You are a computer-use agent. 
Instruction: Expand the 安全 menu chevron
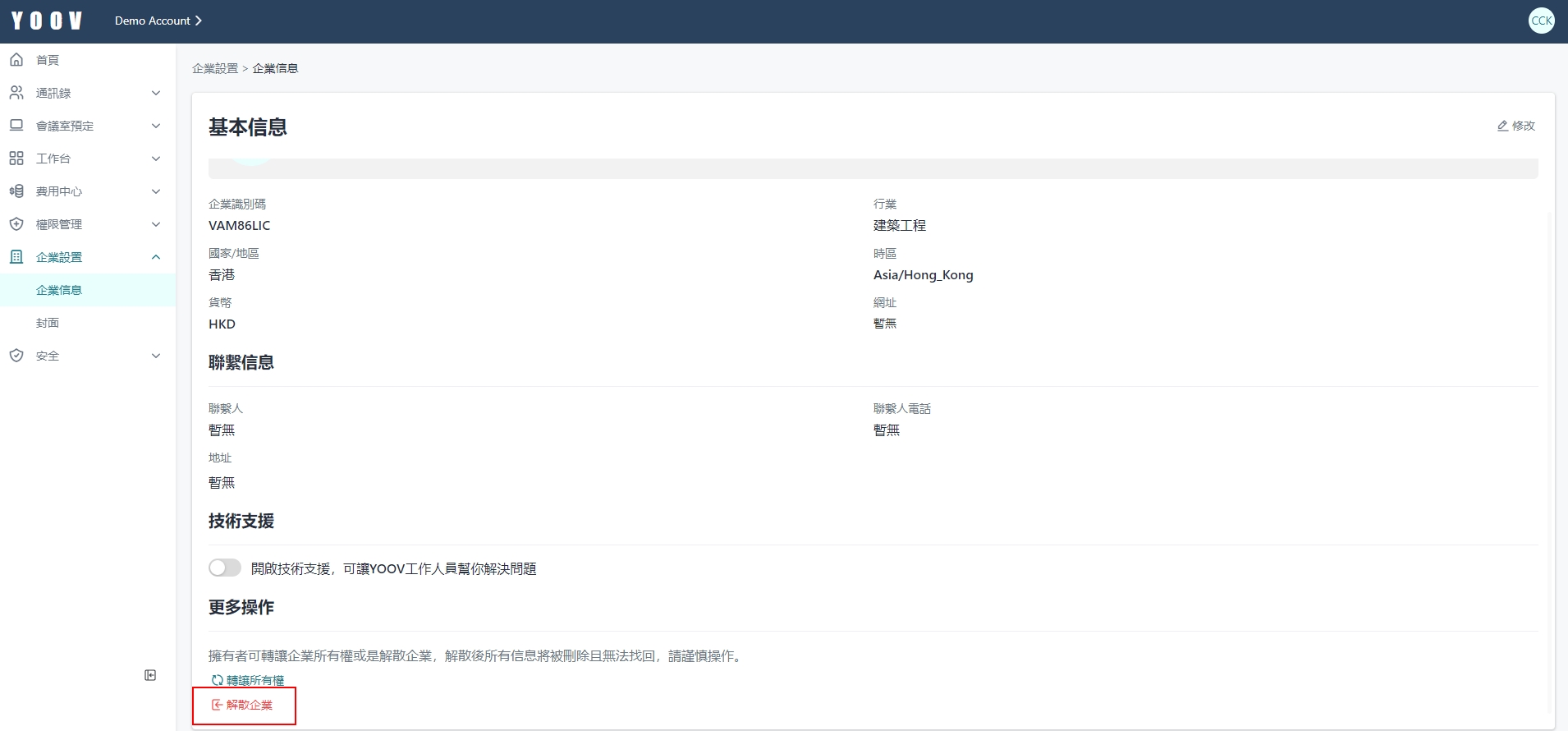(156, 356)
